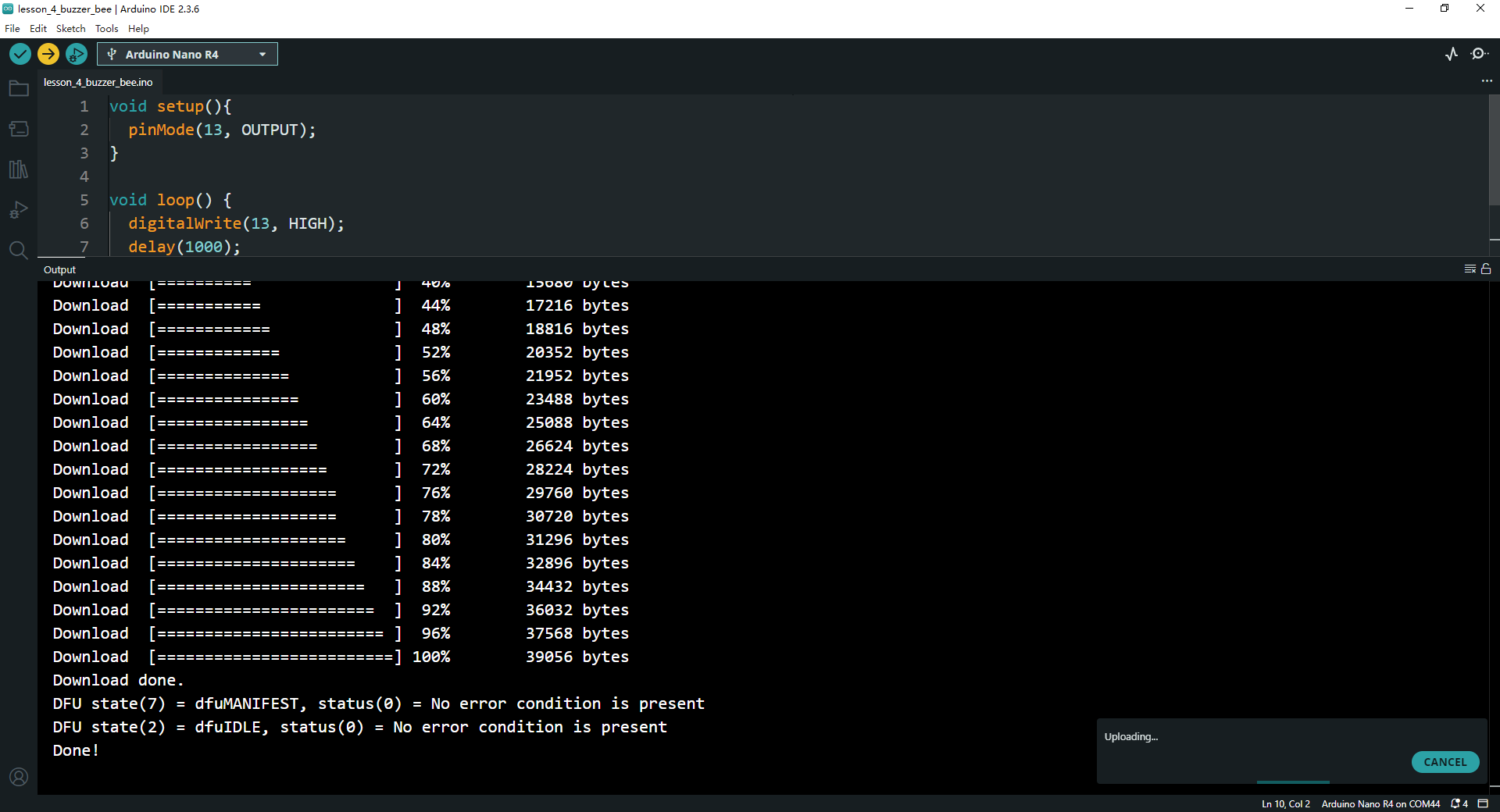The width and height of the screenshot is (1500, 812).
Task: Open the notifications bell in status bar
Action: (x=1459, y=803)
